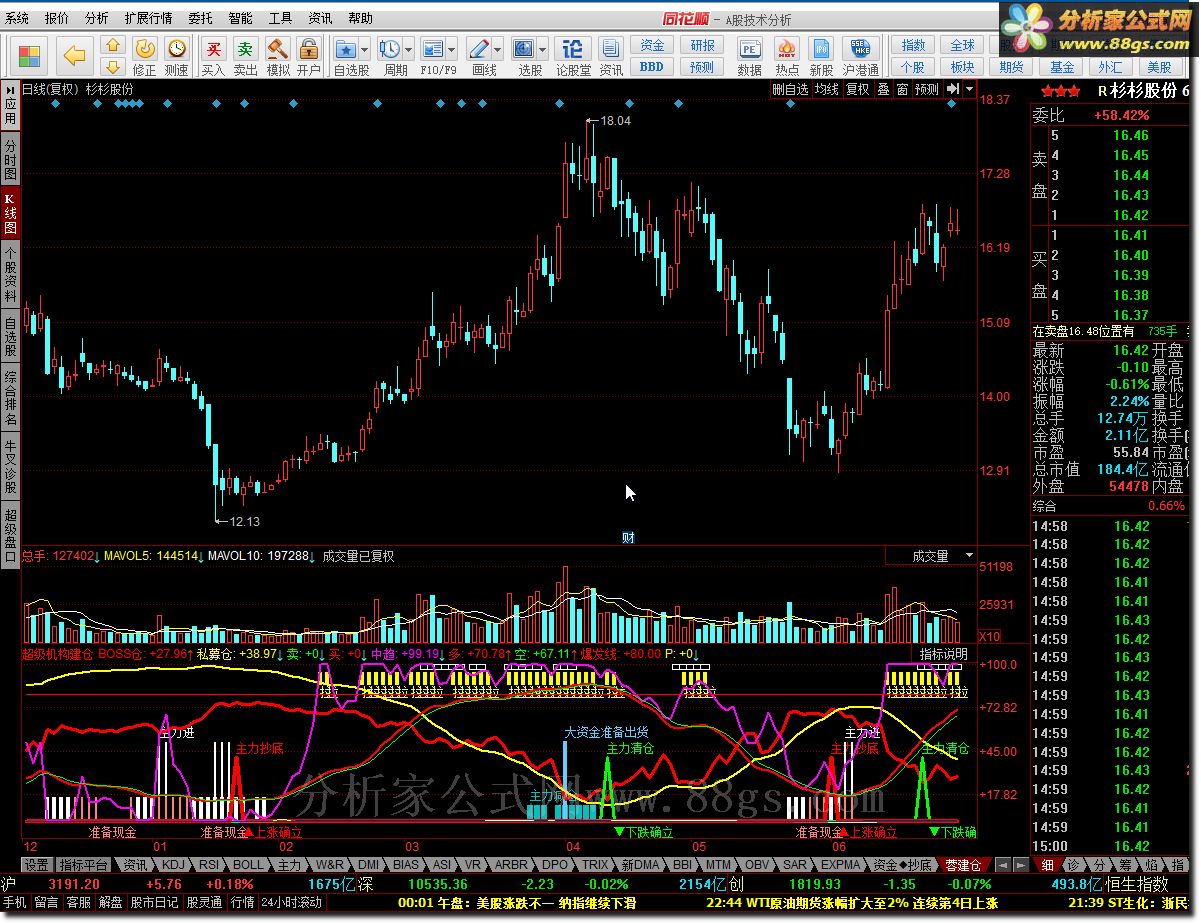Image resolution: width=1201 pixels, height=923 pixels.
Task: Toggle the 均线 moving average display
Action: tap(826, 89)
